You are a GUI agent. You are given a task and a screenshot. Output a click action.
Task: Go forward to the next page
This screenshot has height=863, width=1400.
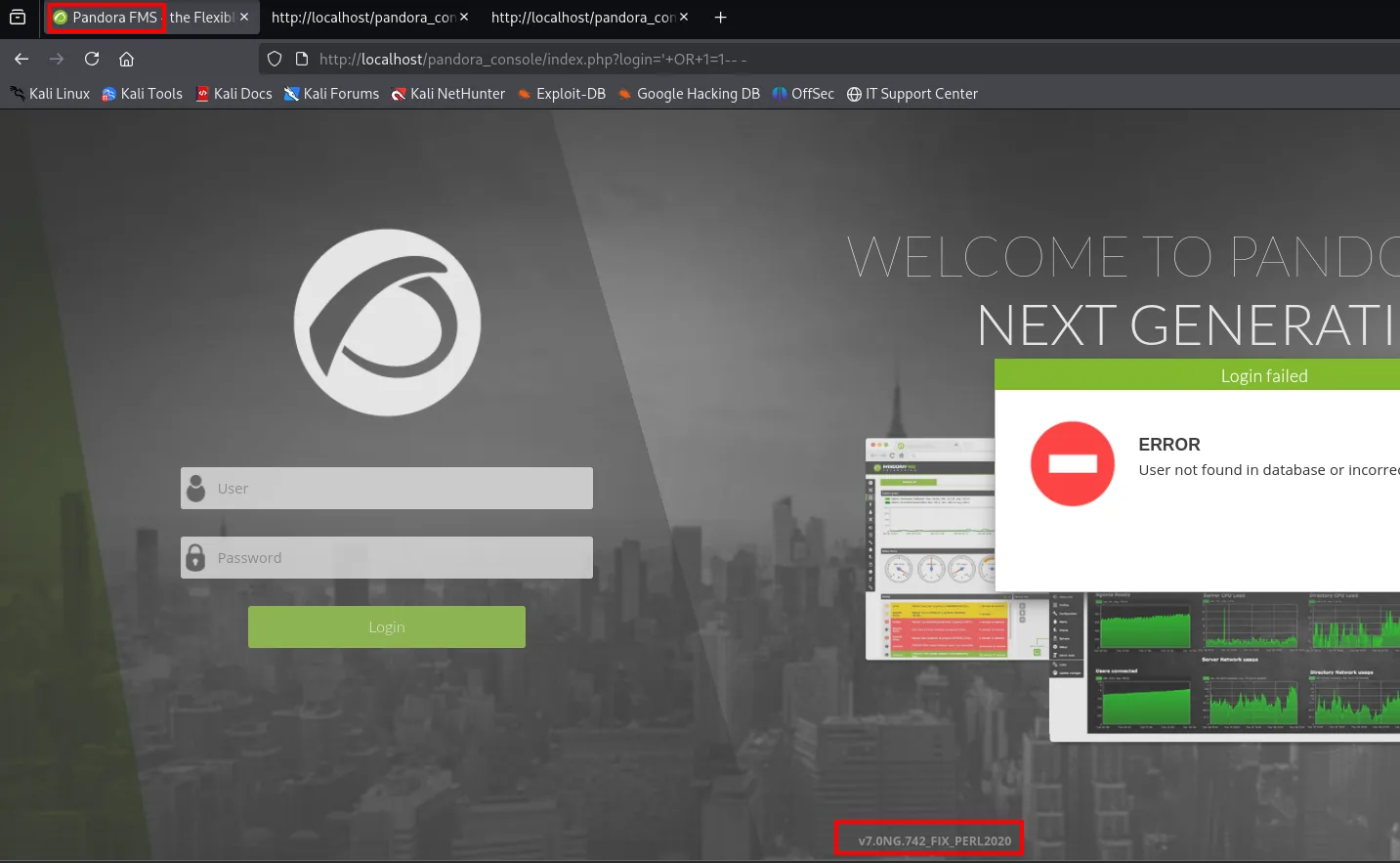[57, 59]
